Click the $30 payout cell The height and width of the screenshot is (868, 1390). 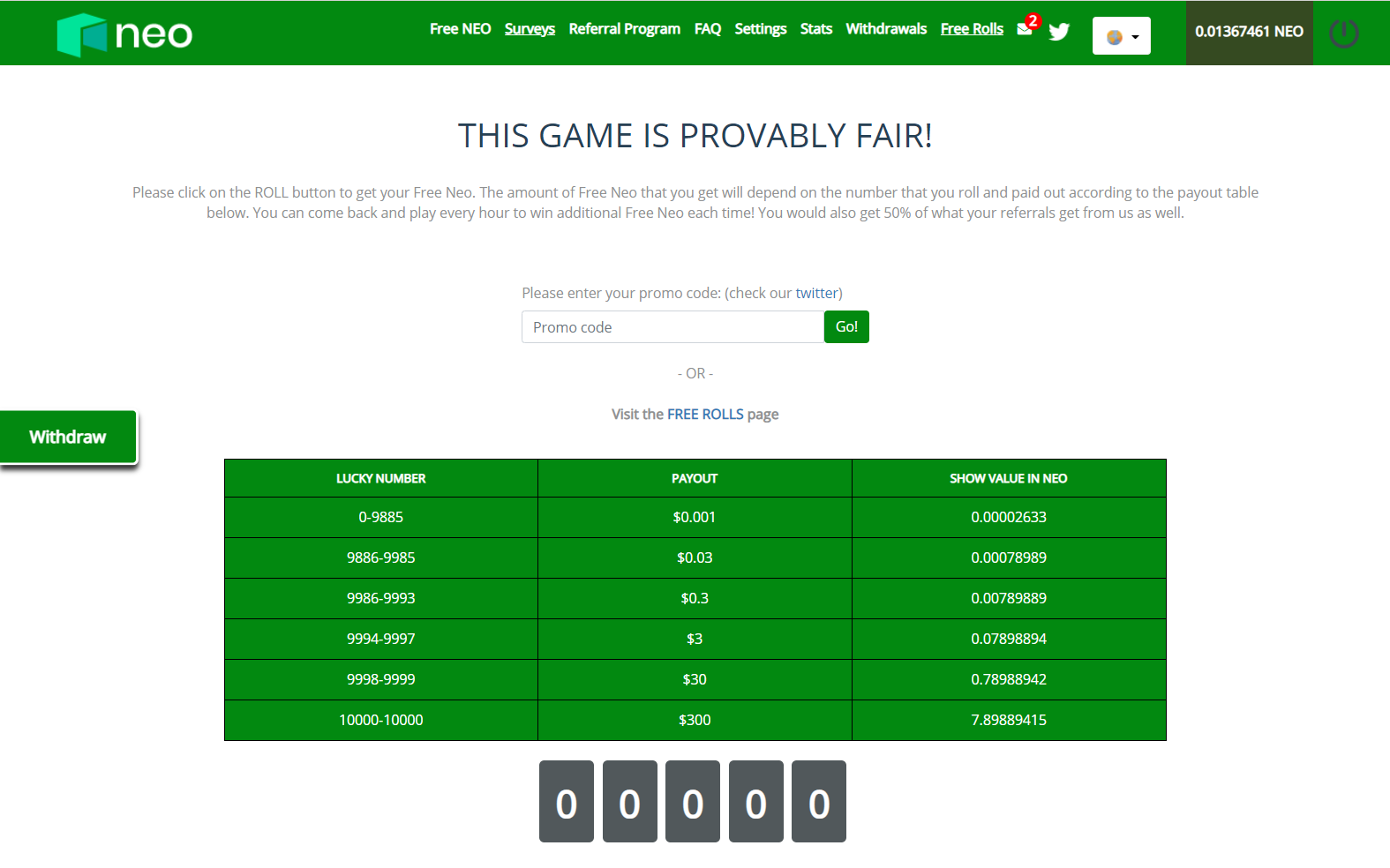[x=695, y=680]
